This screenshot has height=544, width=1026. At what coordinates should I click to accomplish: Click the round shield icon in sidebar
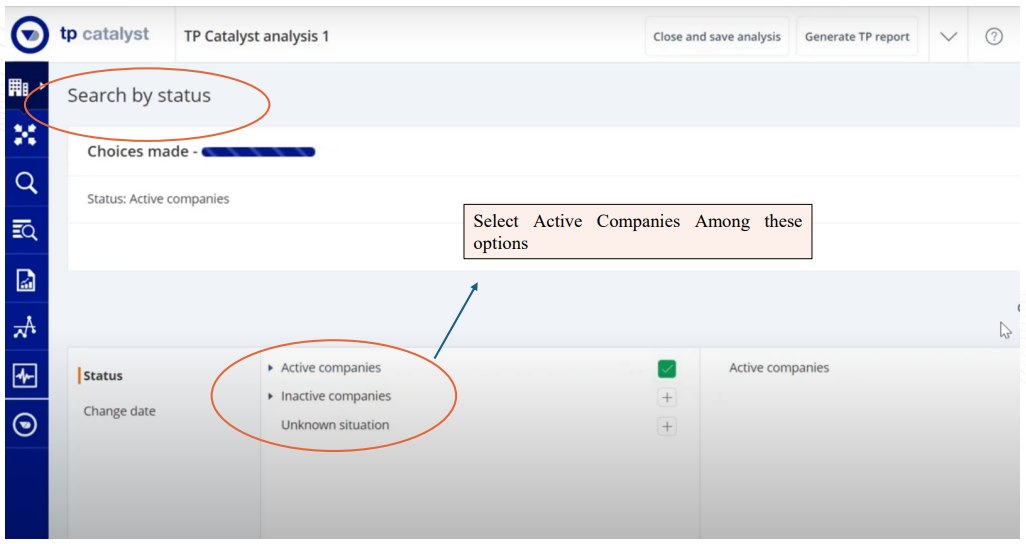point(25,425)
